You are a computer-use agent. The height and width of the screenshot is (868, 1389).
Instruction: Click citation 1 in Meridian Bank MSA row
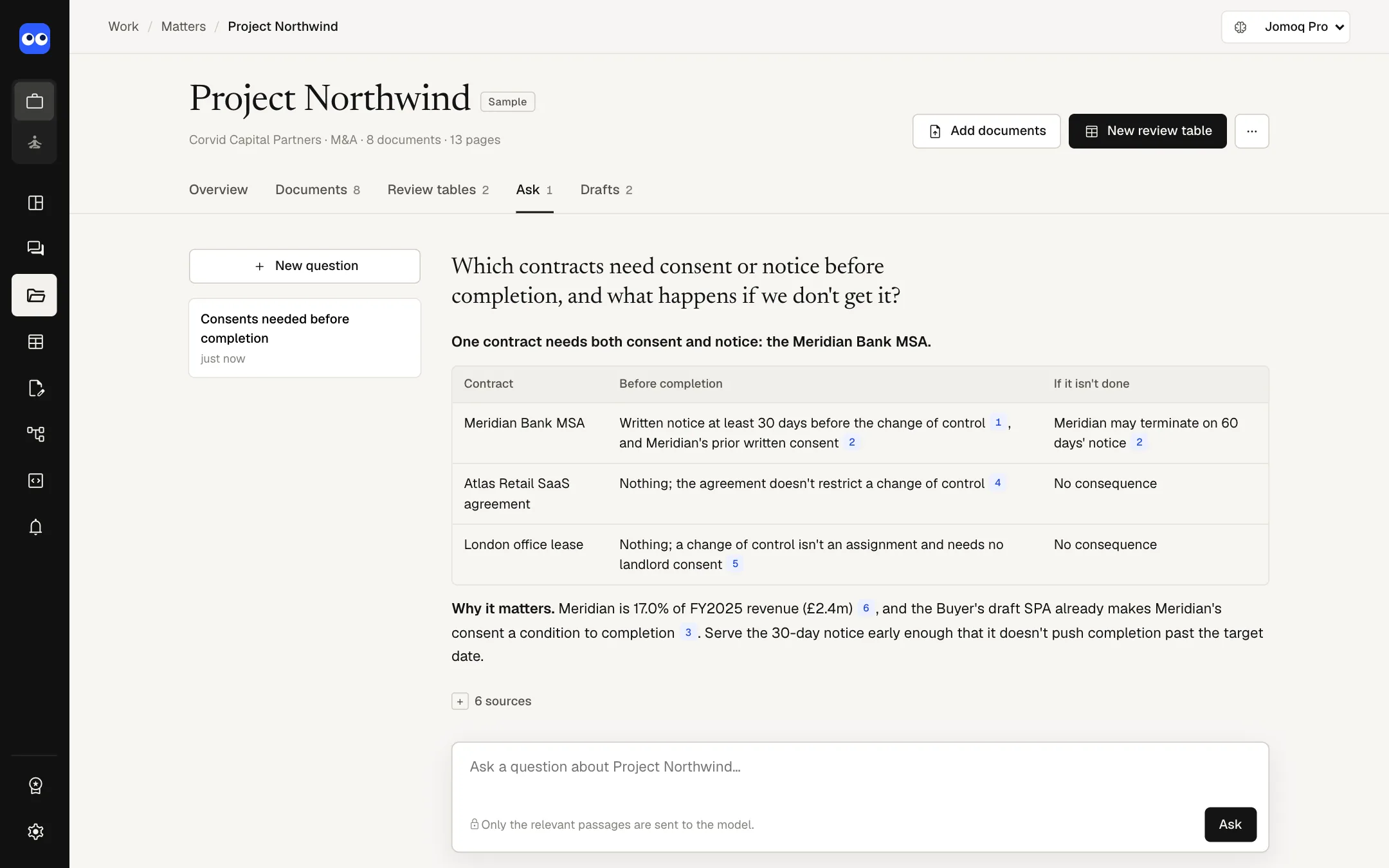[x=998, y=422]
